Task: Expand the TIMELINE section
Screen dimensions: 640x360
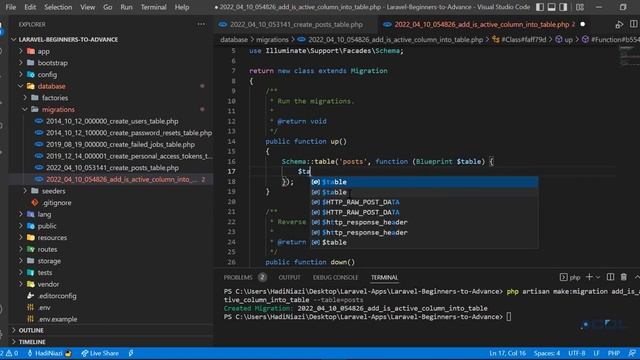Action: (32, 342)
